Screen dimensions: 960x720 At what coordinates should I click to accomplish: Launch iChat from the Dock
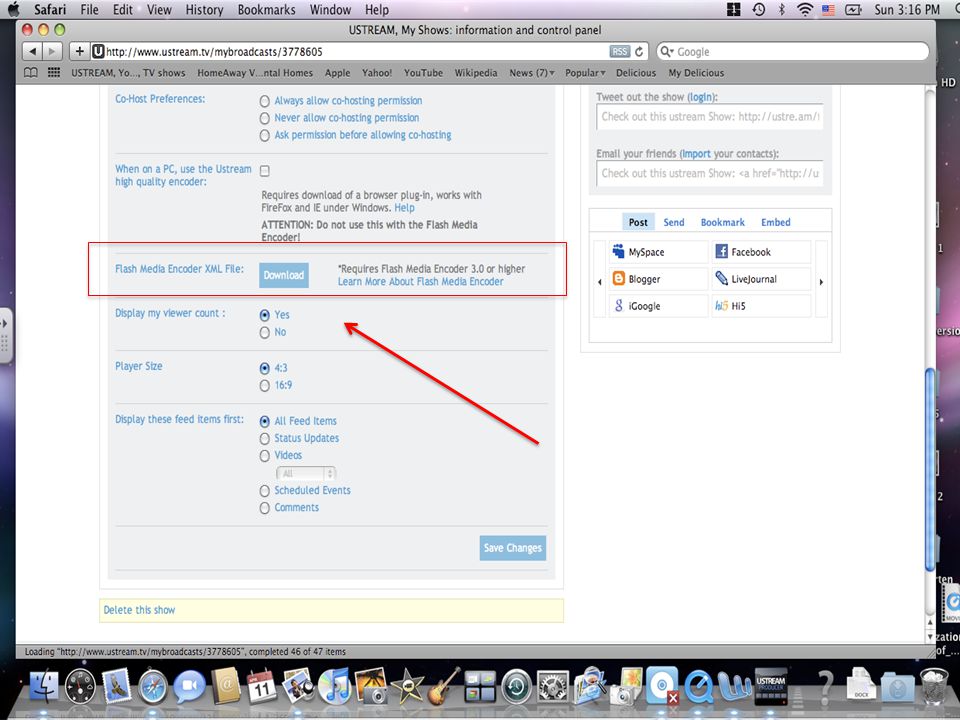tap(189, 686)
